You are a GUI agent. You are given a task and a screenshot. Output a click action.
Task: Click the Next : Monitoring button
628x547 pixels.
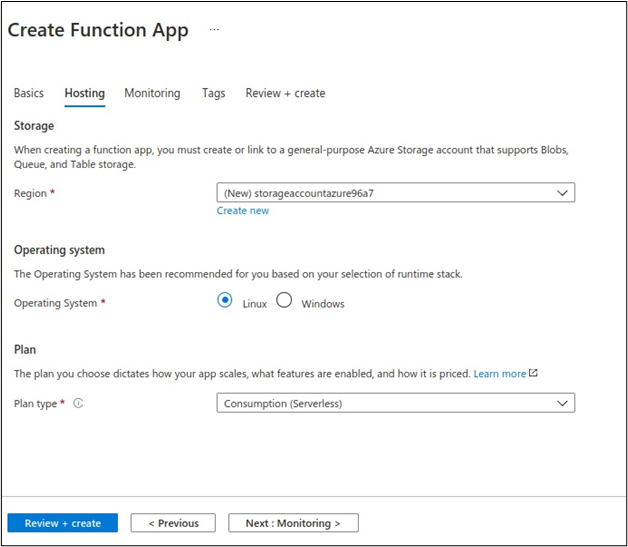click(293, 523)
